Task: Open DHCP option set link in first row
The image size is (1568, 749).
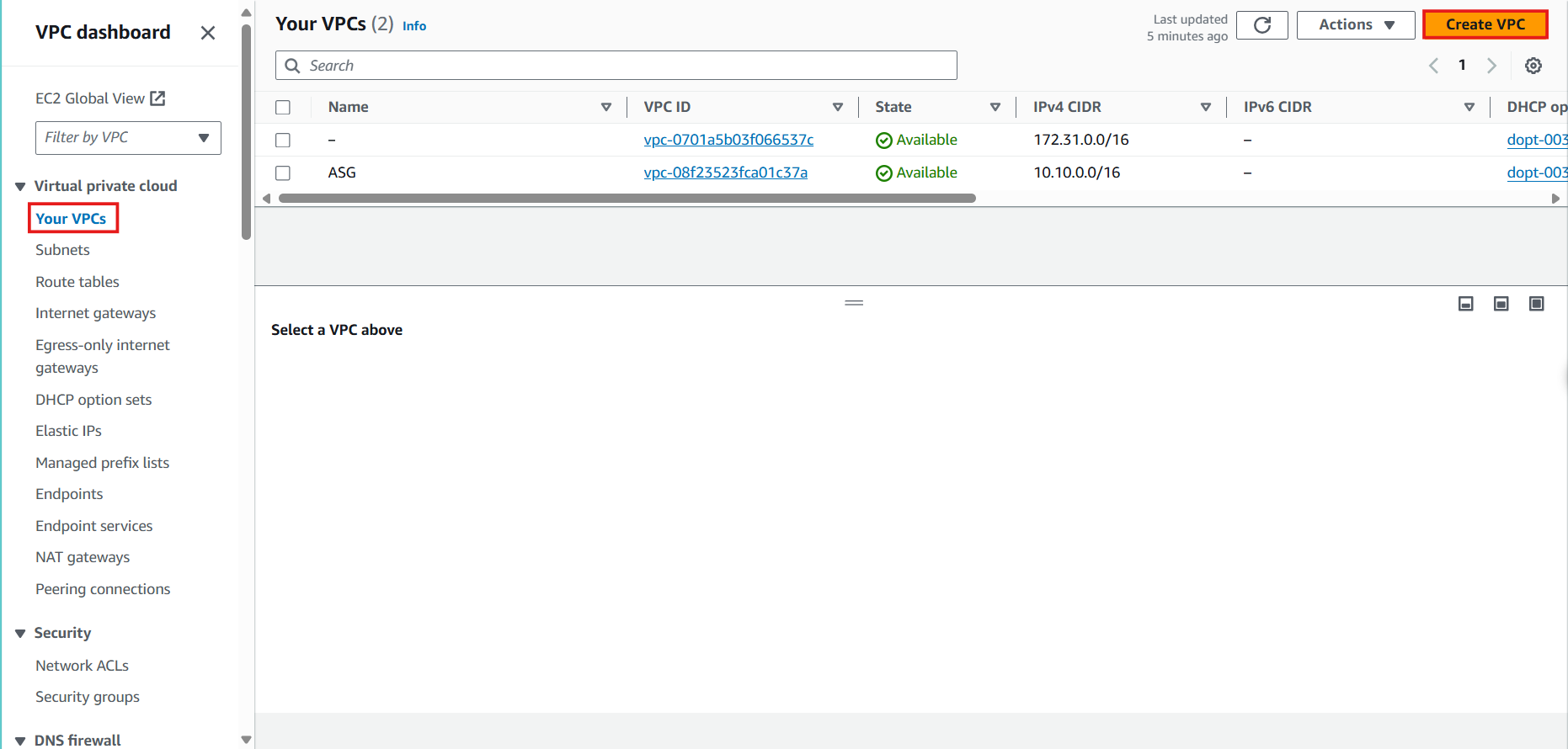Action: [x=1537, y=140]
